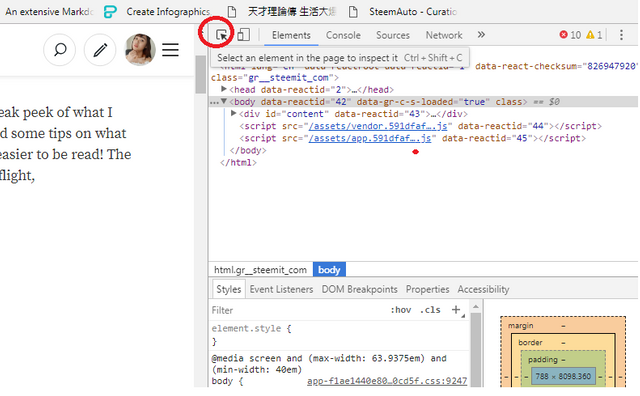640x396 pixels.
Task: Open the Steemit search icon
Action: pyautogui.click(x=60, y=50)
